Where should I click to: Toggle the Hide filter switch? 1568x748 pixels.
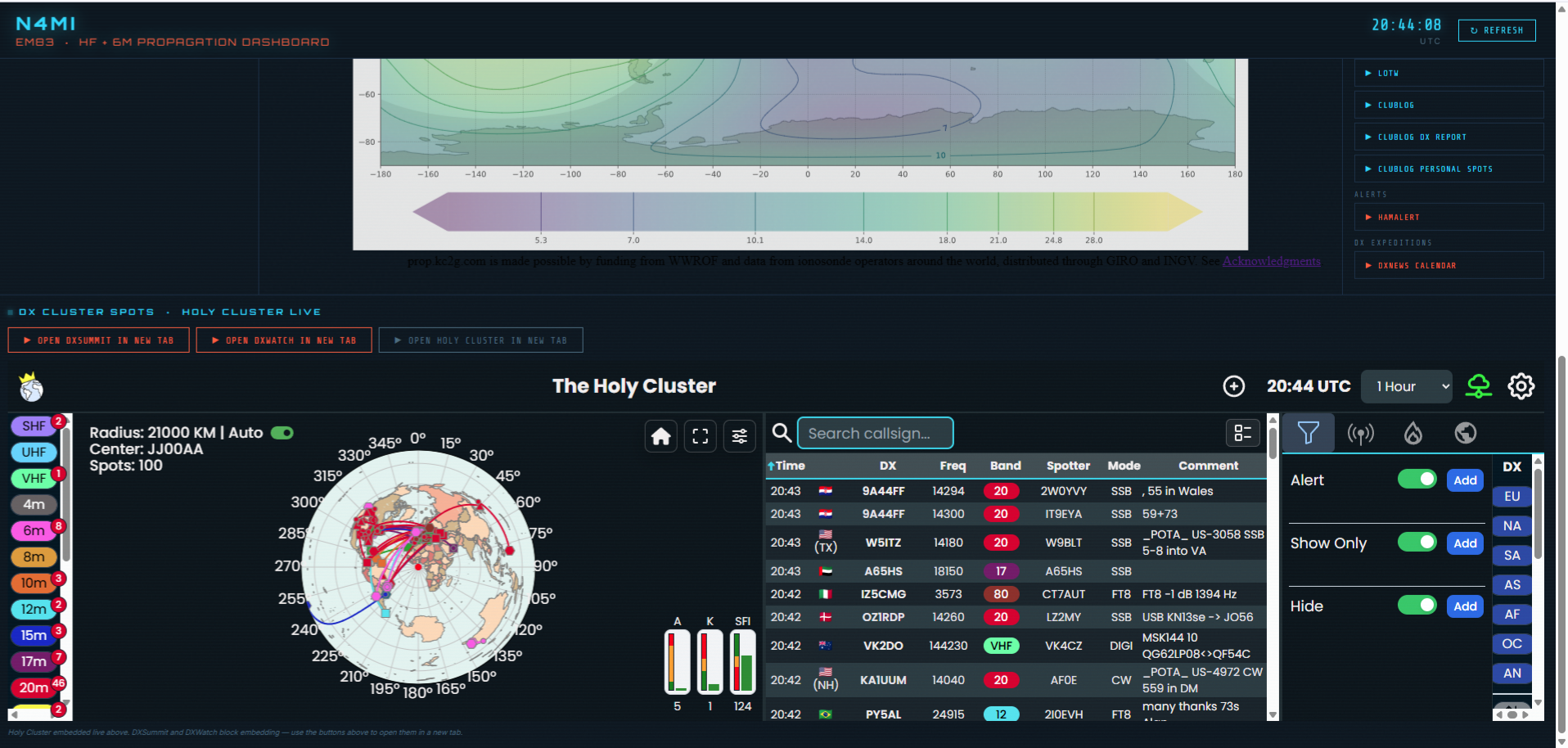tap(1417, 605)
